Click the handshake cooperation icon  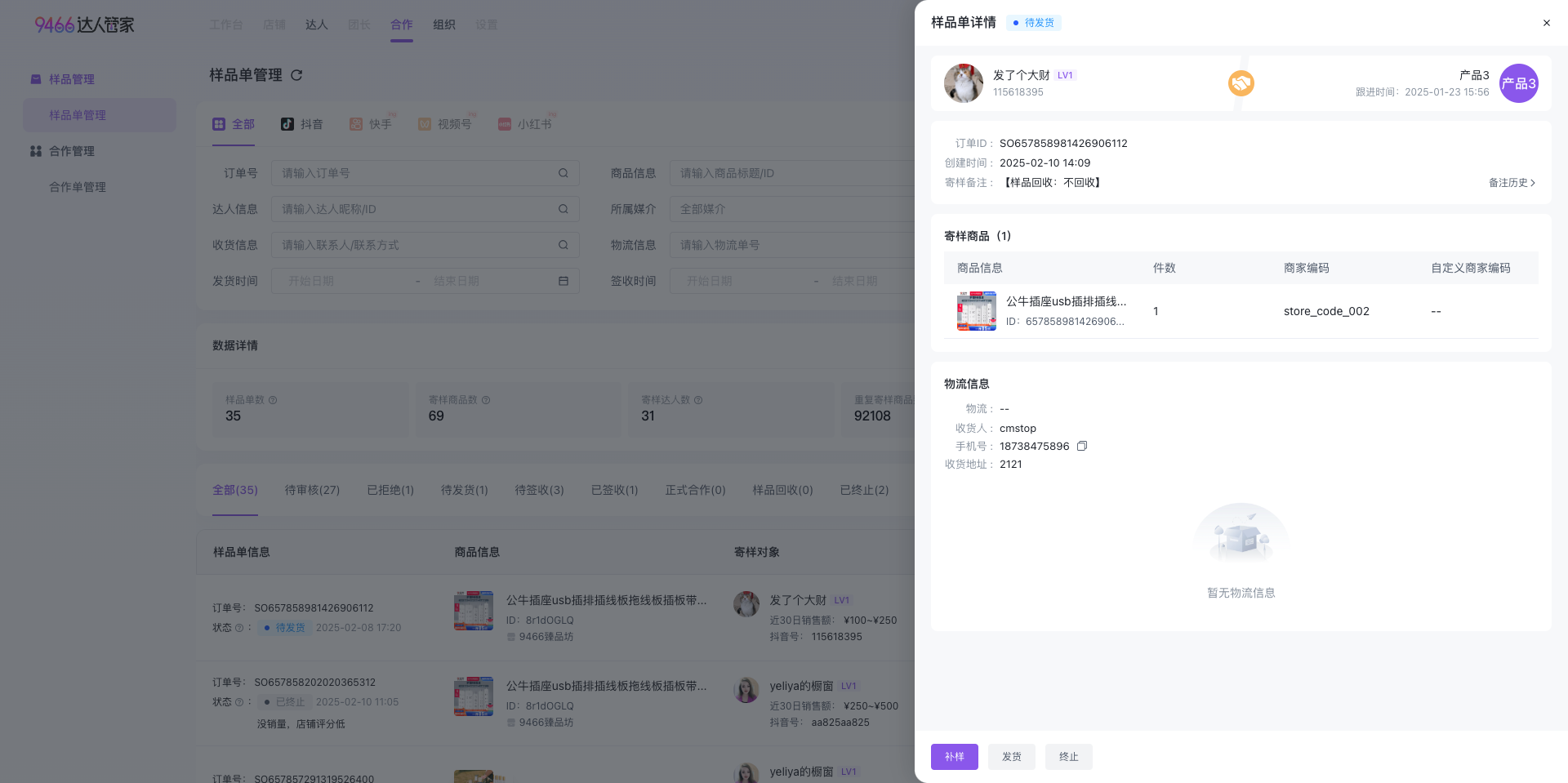[x=1241, y=83]
